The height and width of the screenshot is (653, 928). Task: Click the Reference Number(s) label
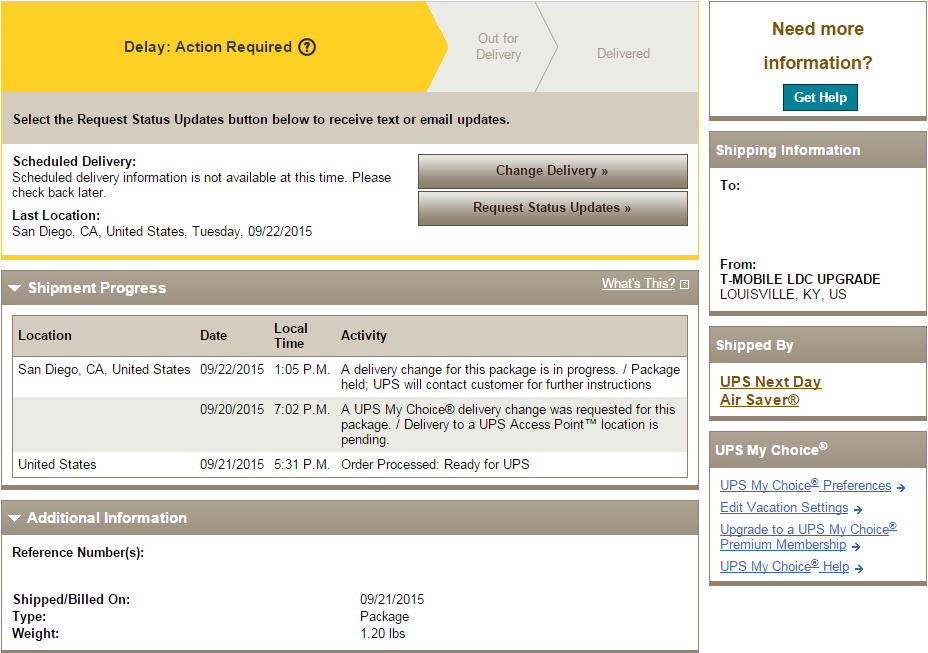click(78, 552)
